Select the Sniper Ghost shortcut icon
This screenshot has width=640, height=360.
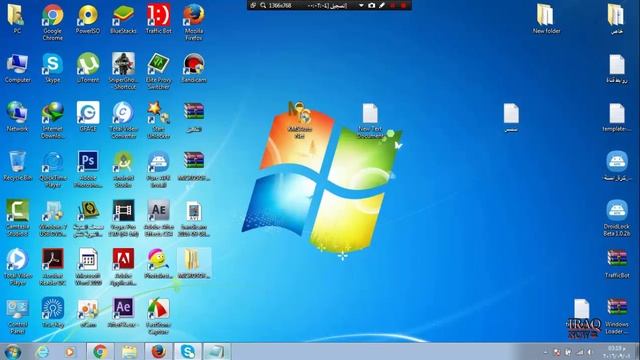(123, 70)
